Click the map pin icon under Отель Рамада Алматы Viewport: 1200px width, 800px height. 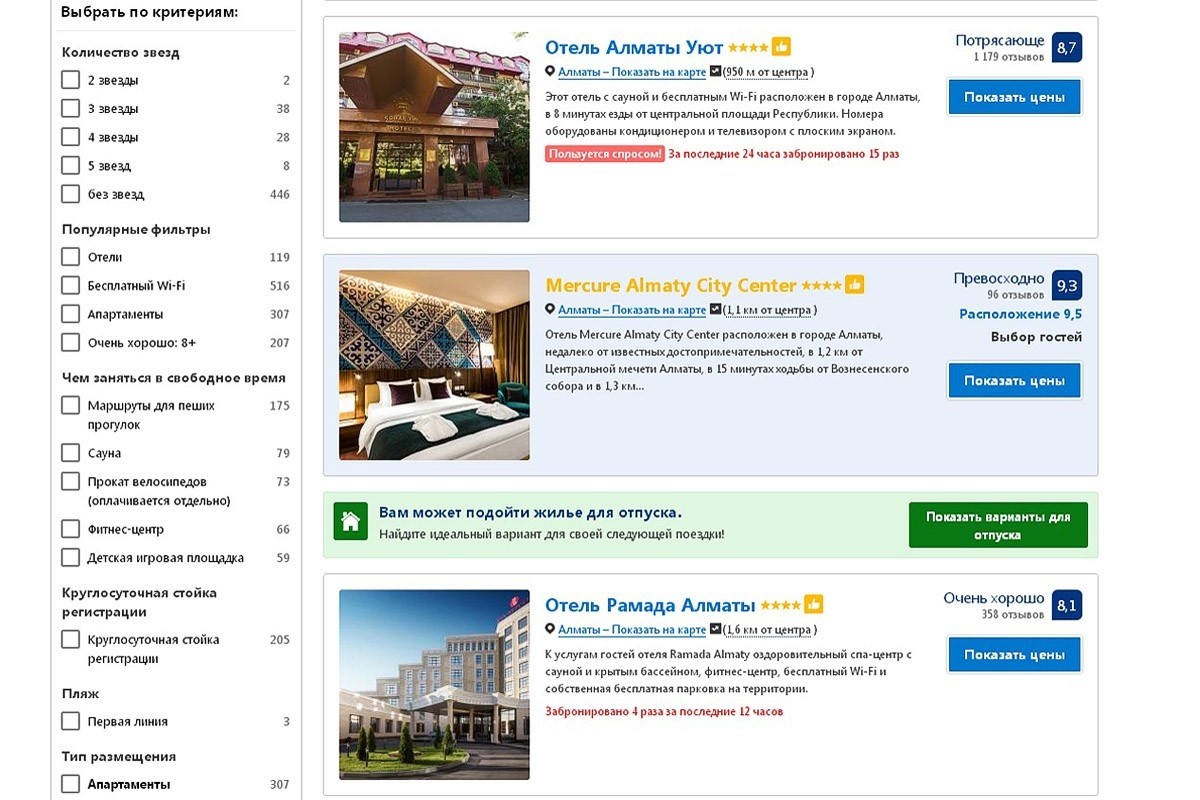550,630
